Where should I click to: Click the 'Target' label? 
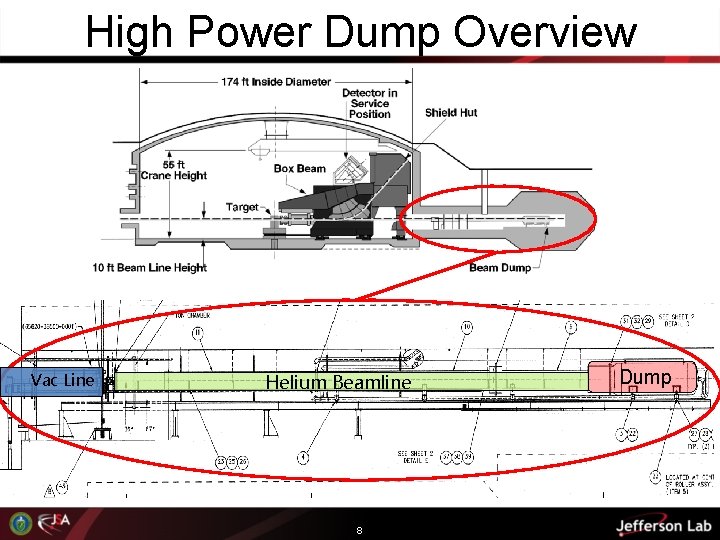(242, 207)
